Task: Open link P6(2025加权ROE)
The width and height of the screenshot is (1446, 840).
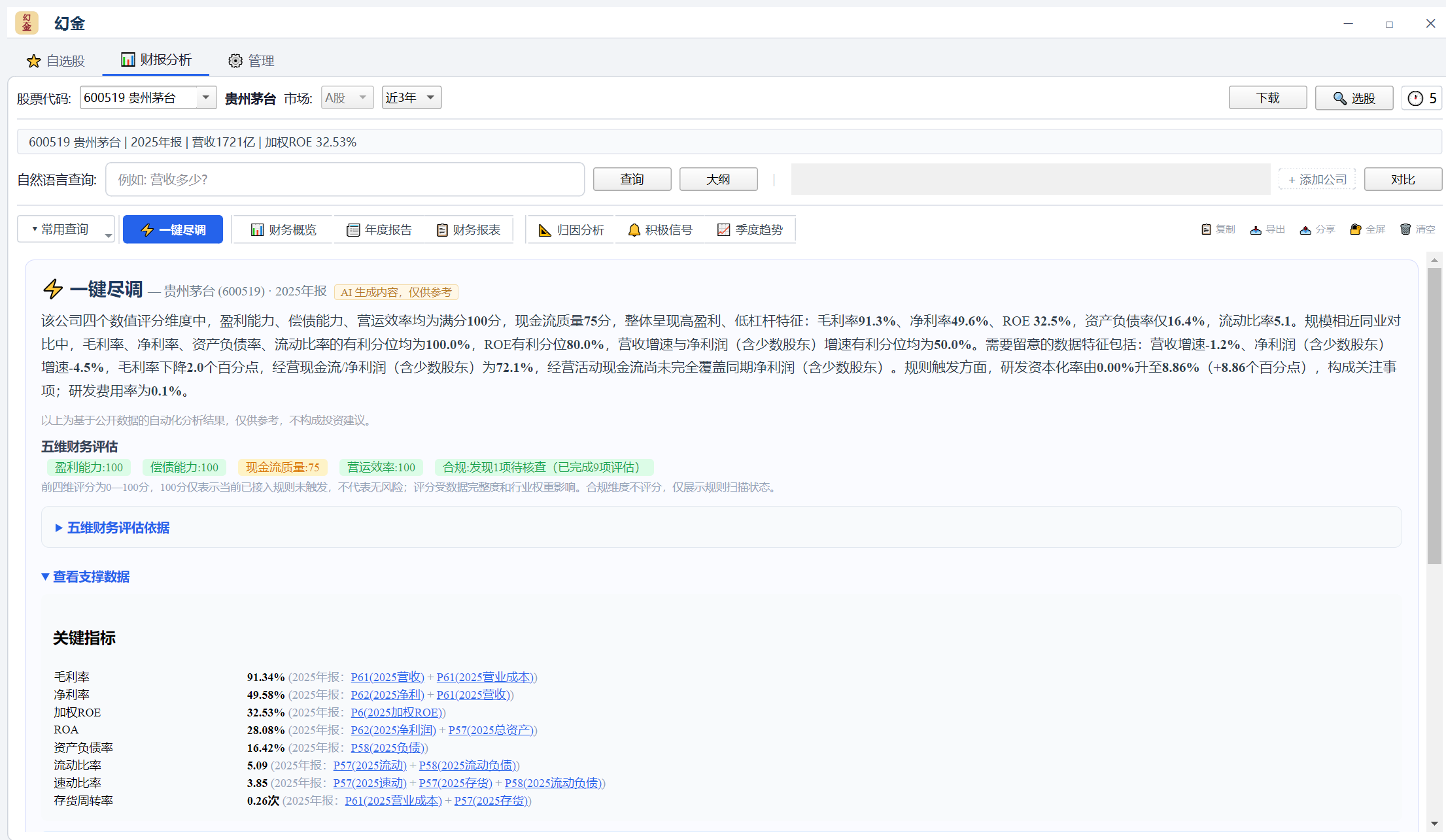Action: click(x=398, y=713)
